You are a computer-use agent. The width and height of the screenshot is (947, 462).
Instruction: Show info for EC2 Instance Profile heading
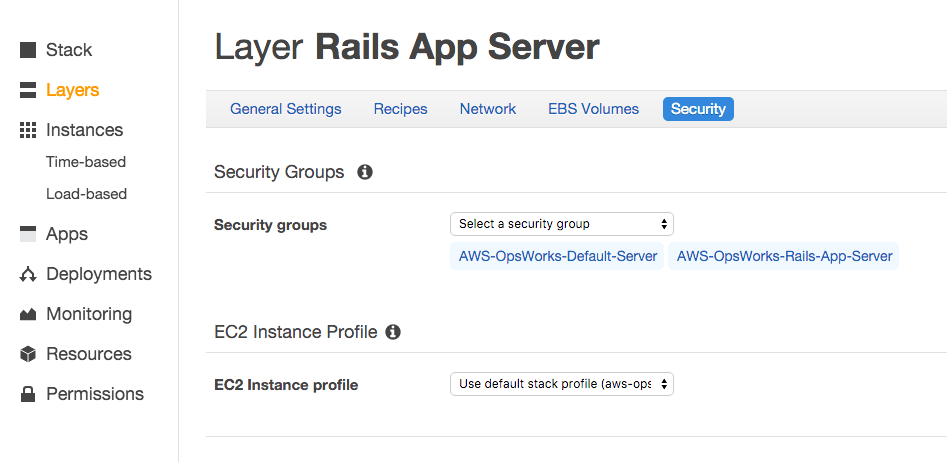click(393, 332)
